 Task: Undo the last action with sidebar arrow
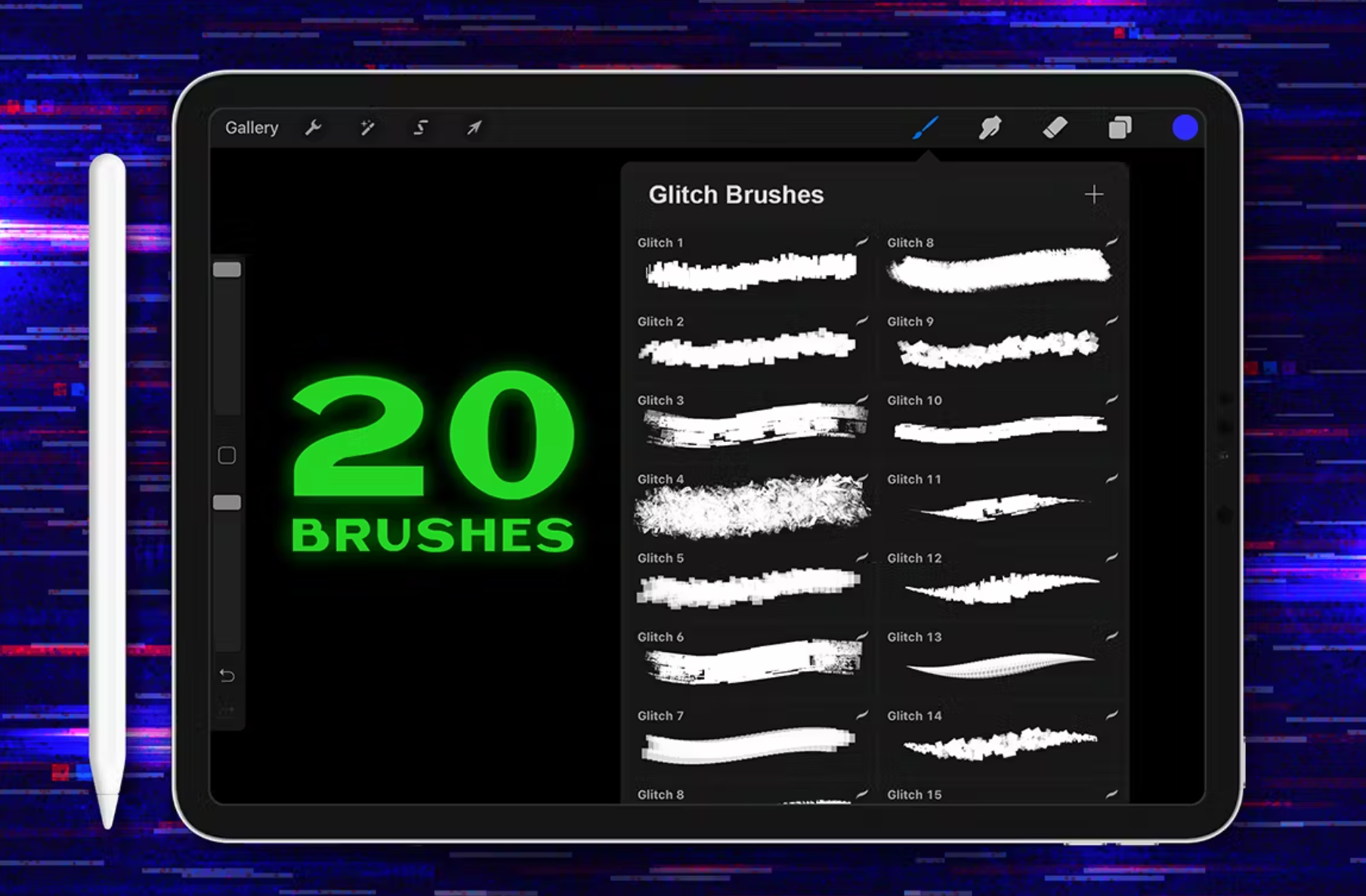[227, 675]
